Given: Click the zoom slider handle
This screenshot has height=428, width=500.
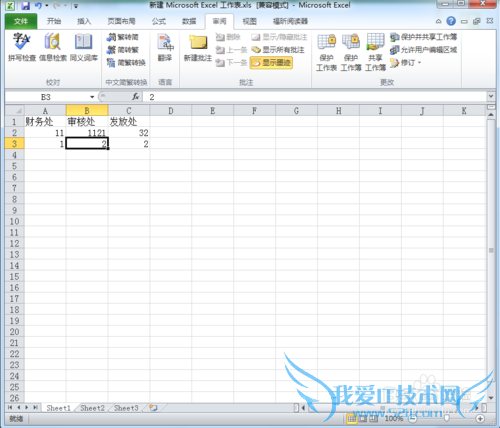Looking at the screenshot, I should tap(446, 419).
